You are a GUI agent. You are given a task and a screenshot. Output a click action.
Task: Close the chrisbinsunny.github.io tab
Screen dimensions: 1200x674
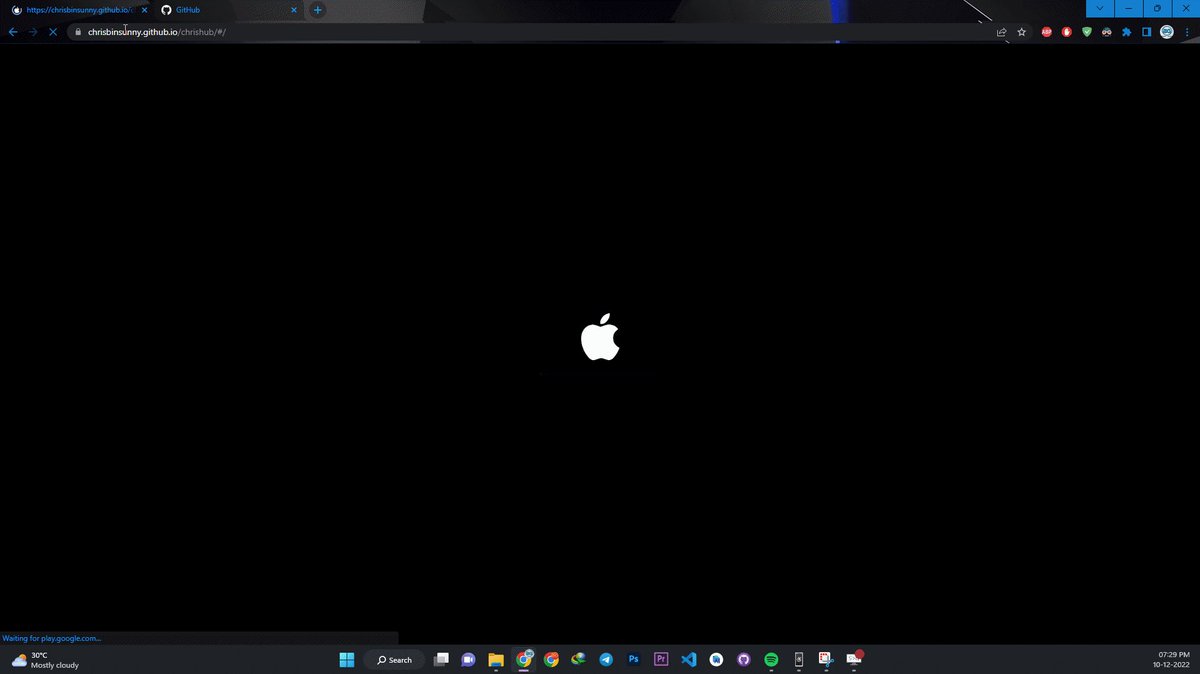click(144, 10)
